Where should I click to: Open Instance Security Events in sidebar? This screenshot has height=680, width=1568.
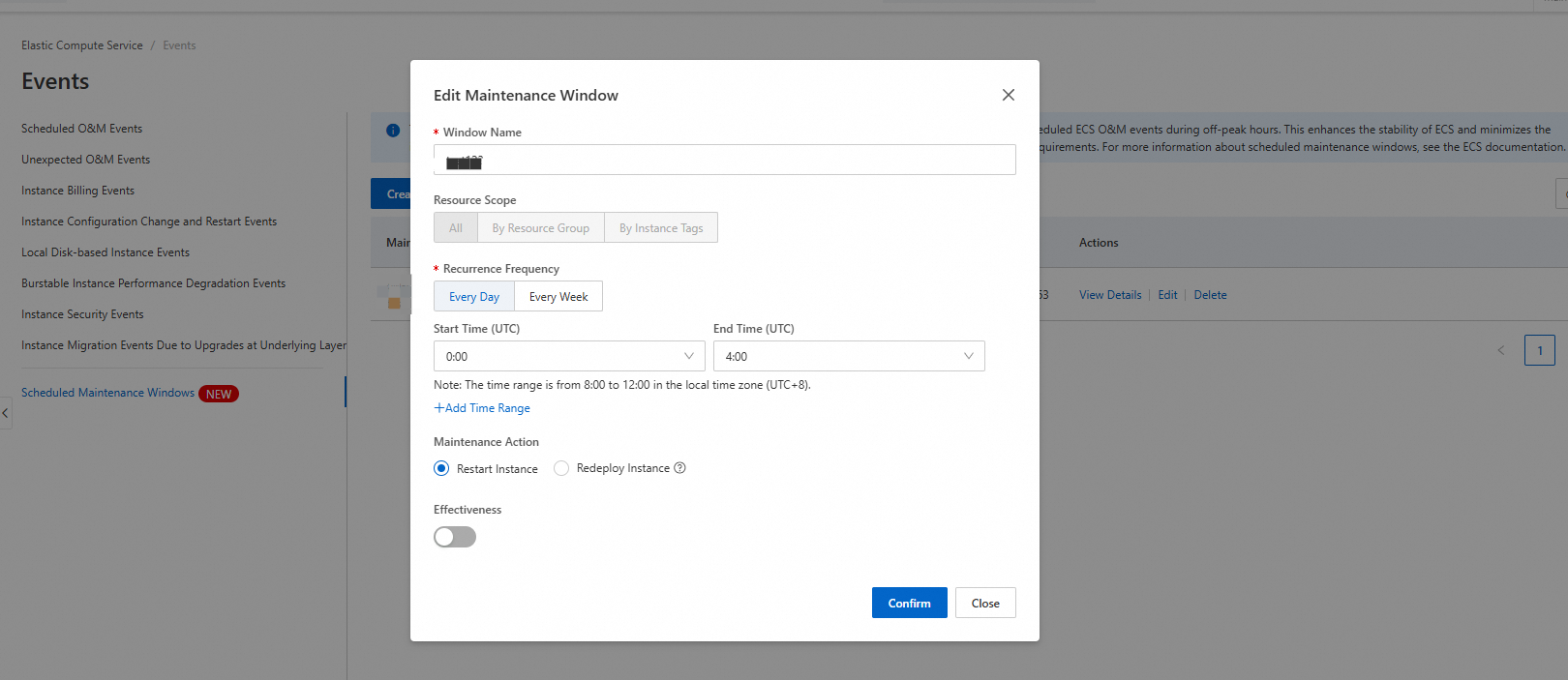coord(82,314)
